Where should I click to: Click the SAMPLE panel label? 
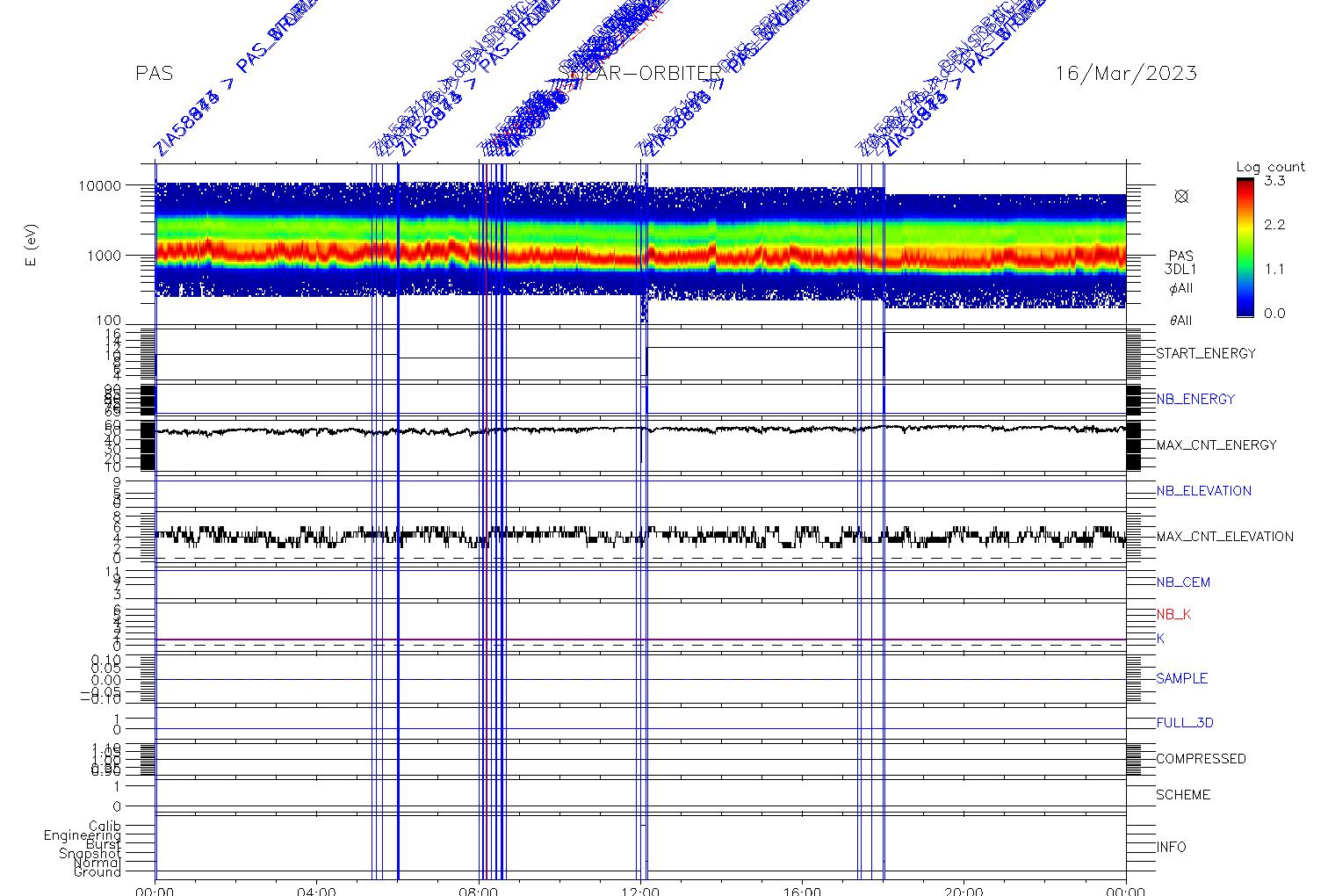1181,678
